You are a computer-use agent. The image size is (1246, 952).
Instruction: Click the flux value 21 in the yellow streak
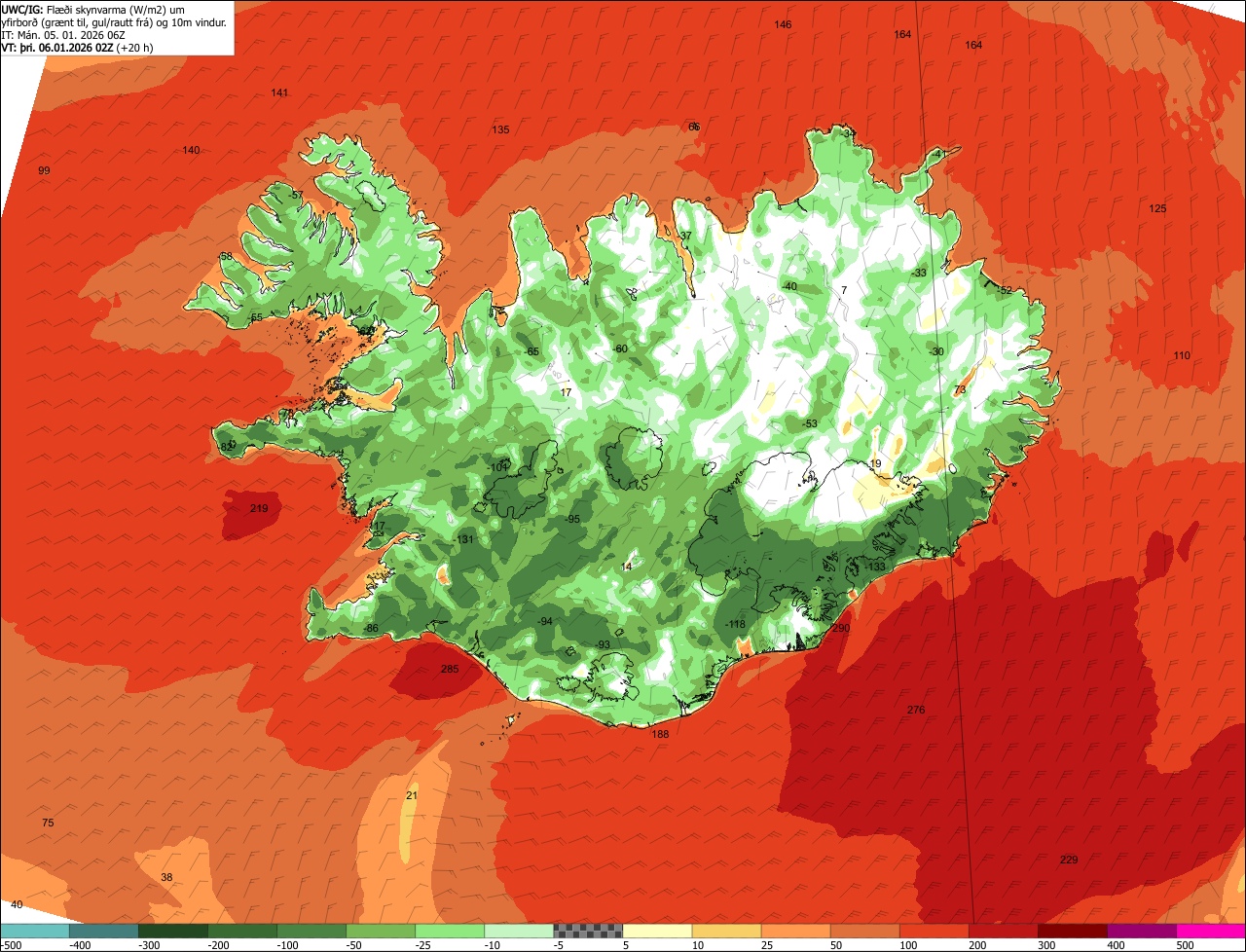coord(411,795)
